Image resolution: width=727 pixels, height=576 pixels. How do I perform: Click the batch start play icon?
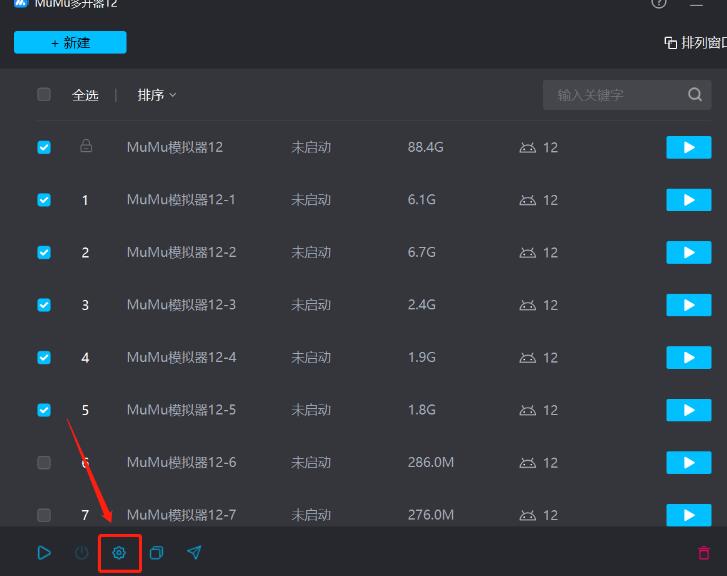pos(44,552)
